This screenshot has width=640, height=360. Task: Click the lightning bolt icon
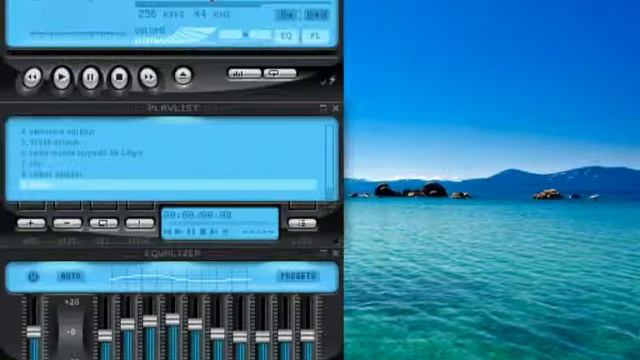pos(332,80)
